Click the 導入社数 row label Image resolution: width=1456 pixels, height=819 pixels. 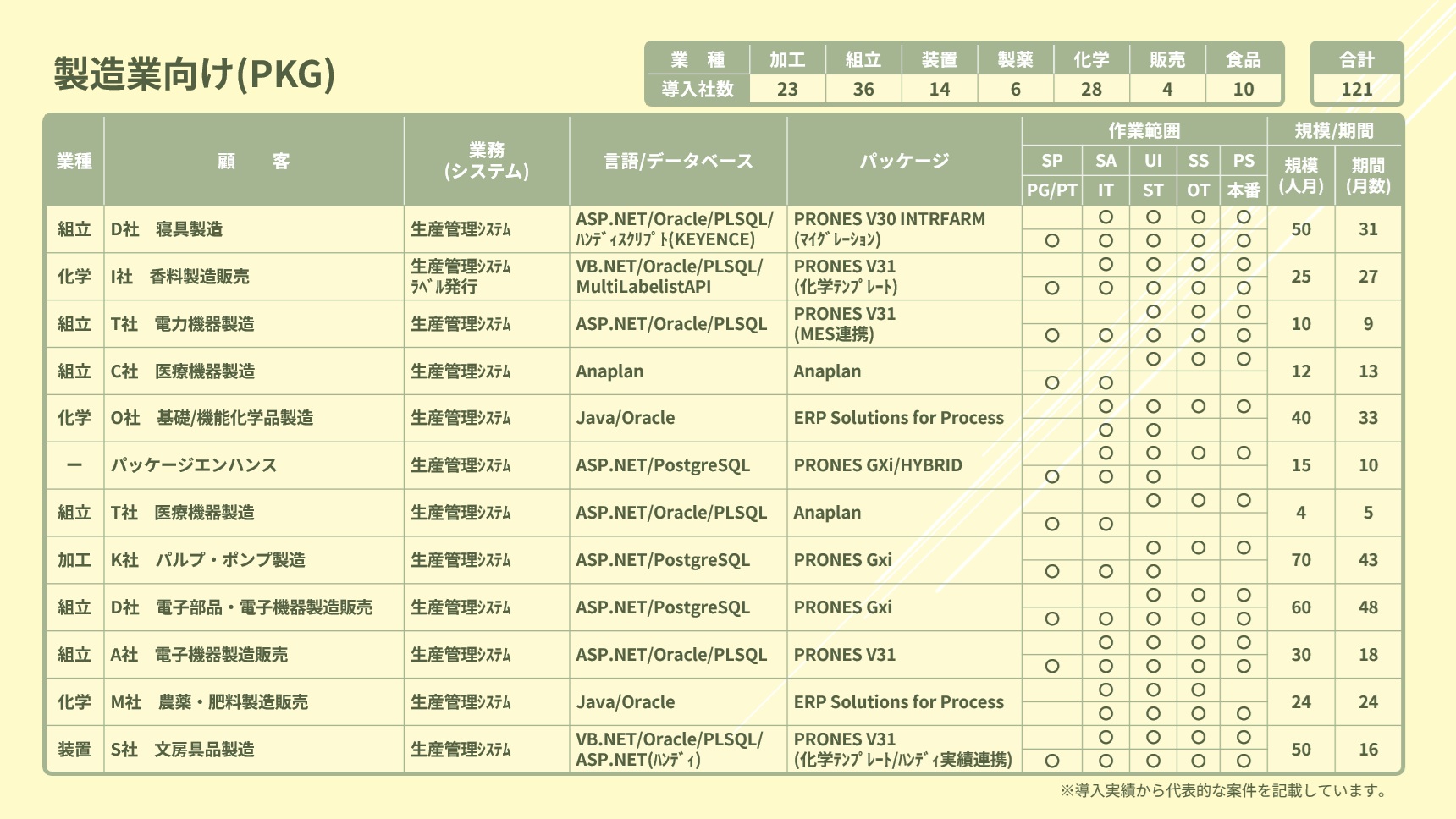pos(698,90)
